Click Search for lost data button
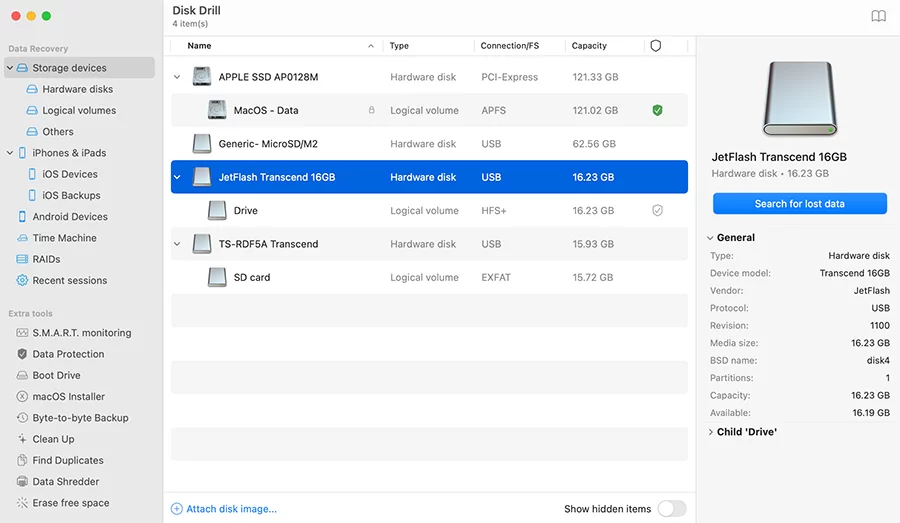The width and height of the screenshot is (900, 523). click(800, 204)
